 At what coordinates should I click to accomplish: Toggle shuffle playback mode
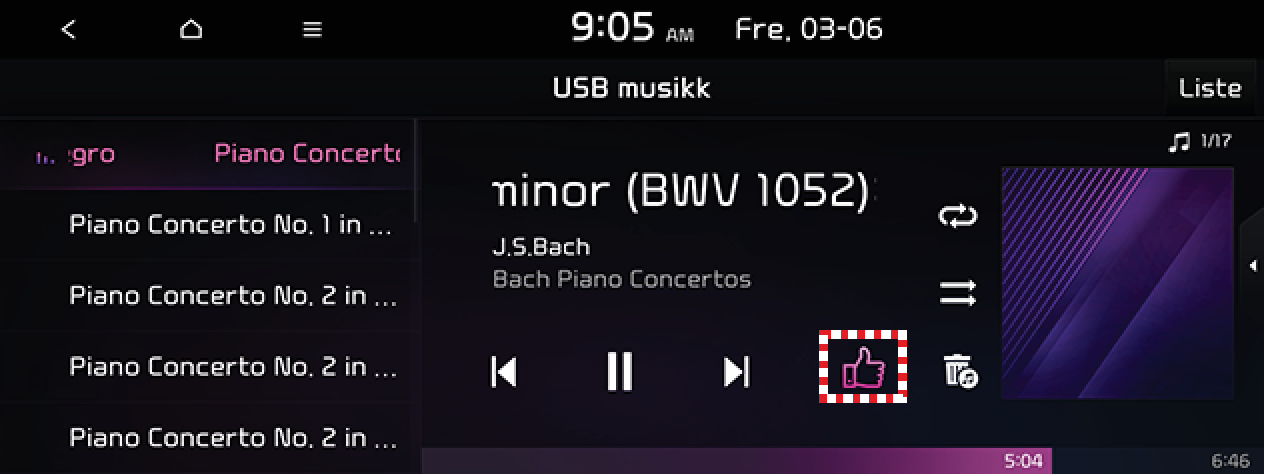point(957,293)
